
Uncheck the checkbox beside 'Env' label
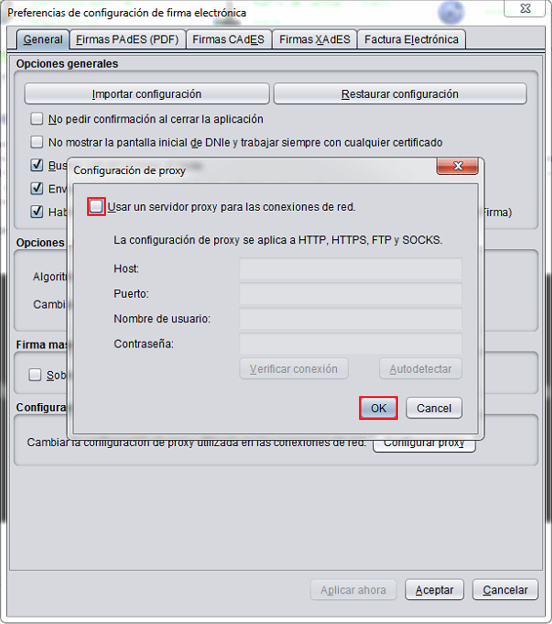point(37,188)
